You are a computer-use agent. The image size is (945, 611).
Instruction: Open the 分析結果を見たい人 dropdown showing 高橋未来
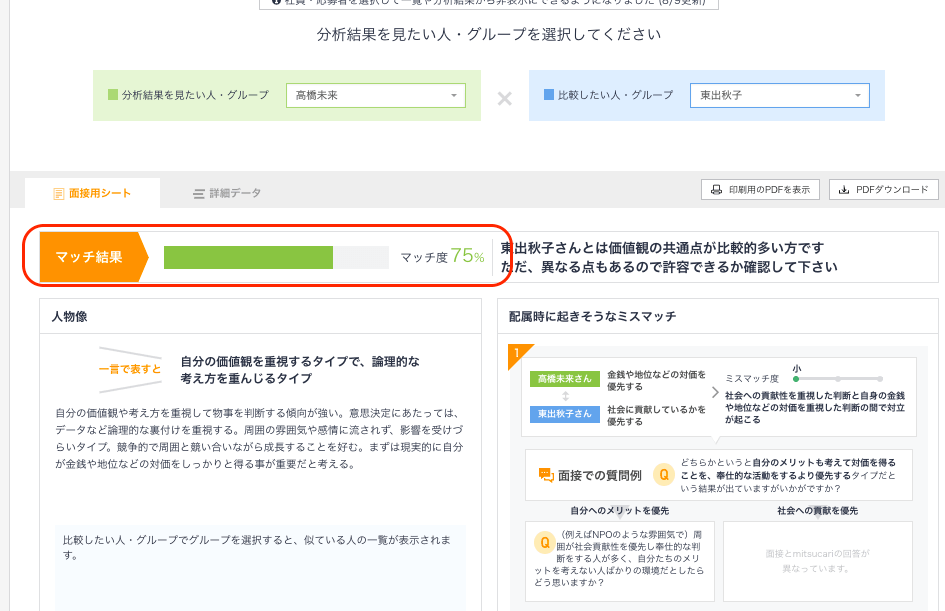click(375, 95)
